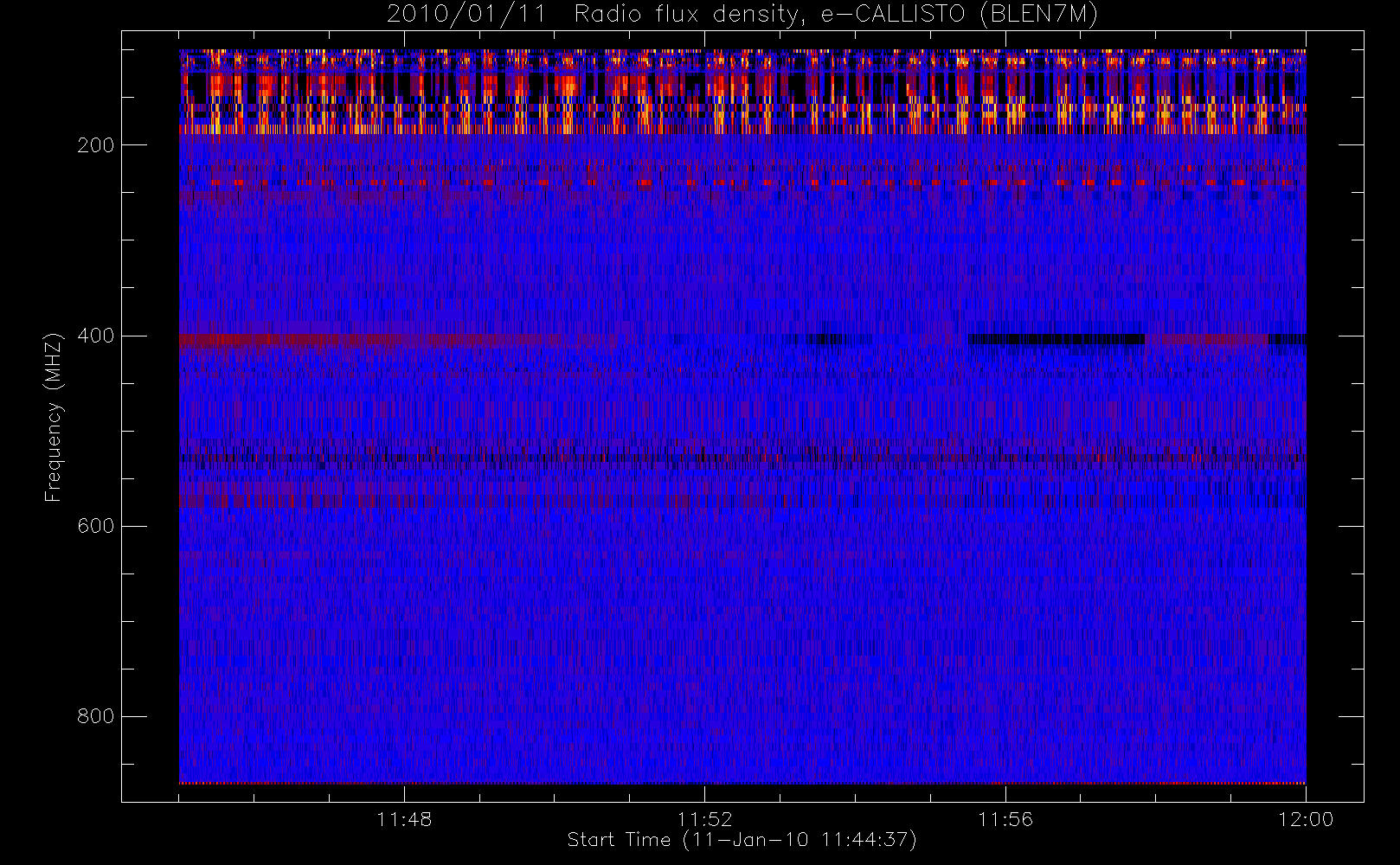
Task: Click the 400 frequency tick label
Action: tap(96, 336)
